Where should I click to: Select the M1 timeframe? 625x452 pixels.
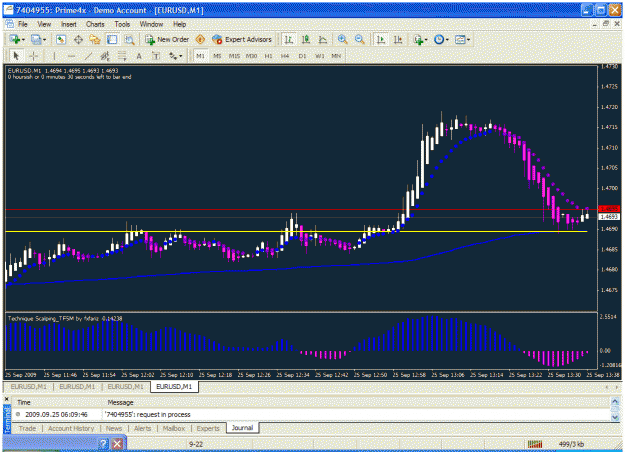[200, 56]
